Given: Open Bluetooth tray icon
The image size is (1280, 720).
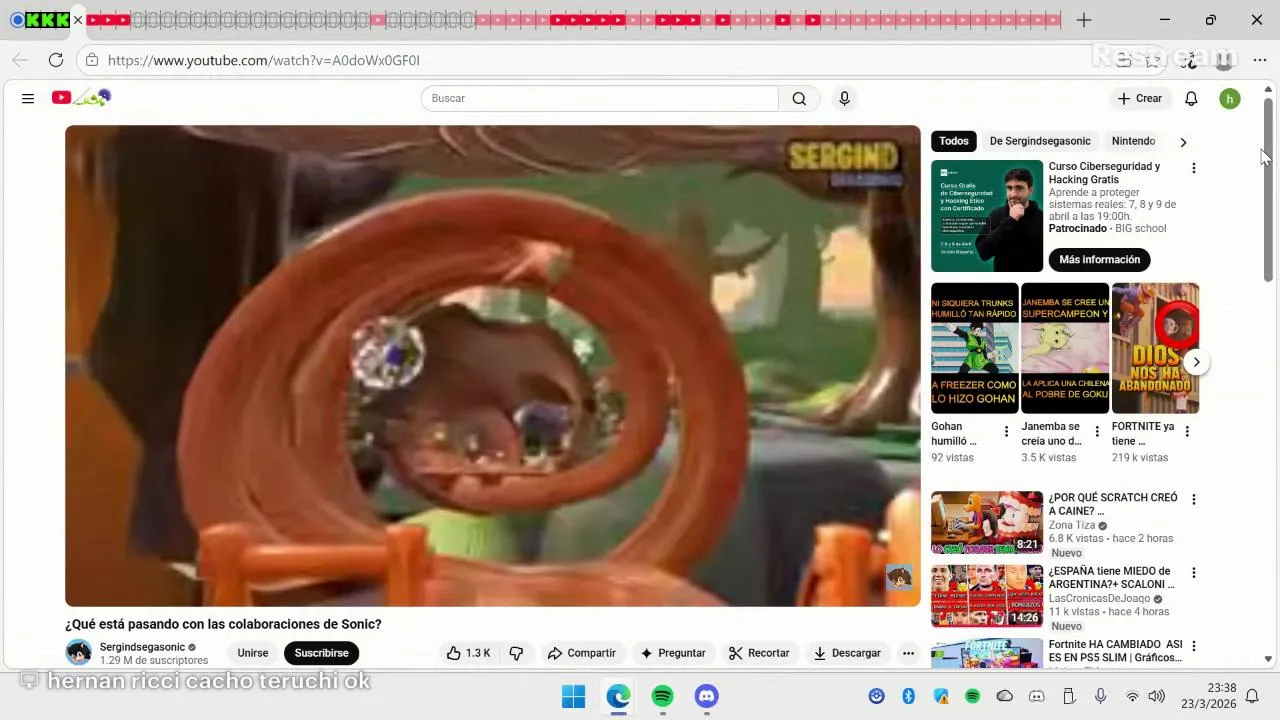Looking at the screenshot, I should tap(909, 696).
